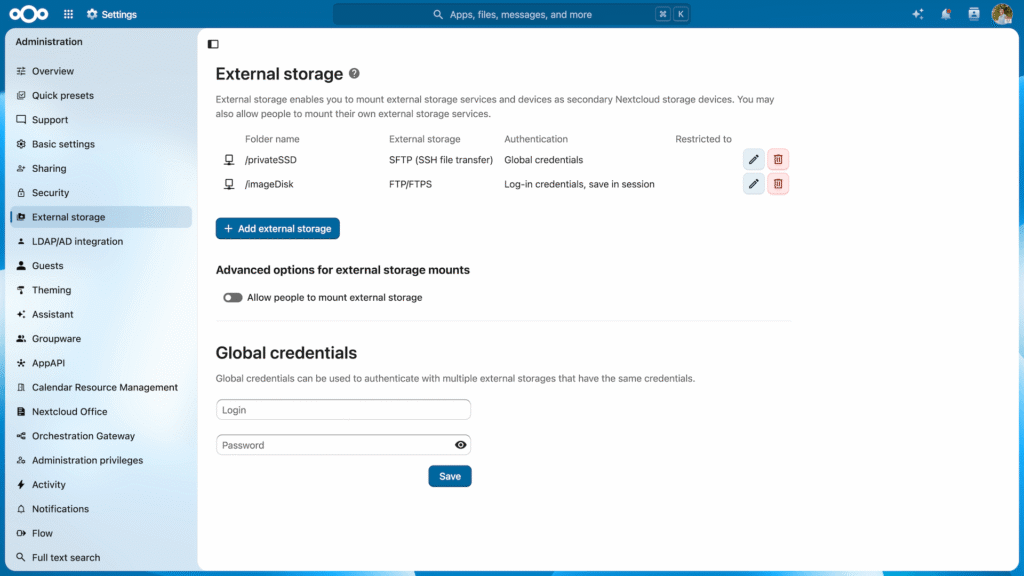Open AppAPI settings
This screenshot has height=576, width=1024.
pos(101,363)
